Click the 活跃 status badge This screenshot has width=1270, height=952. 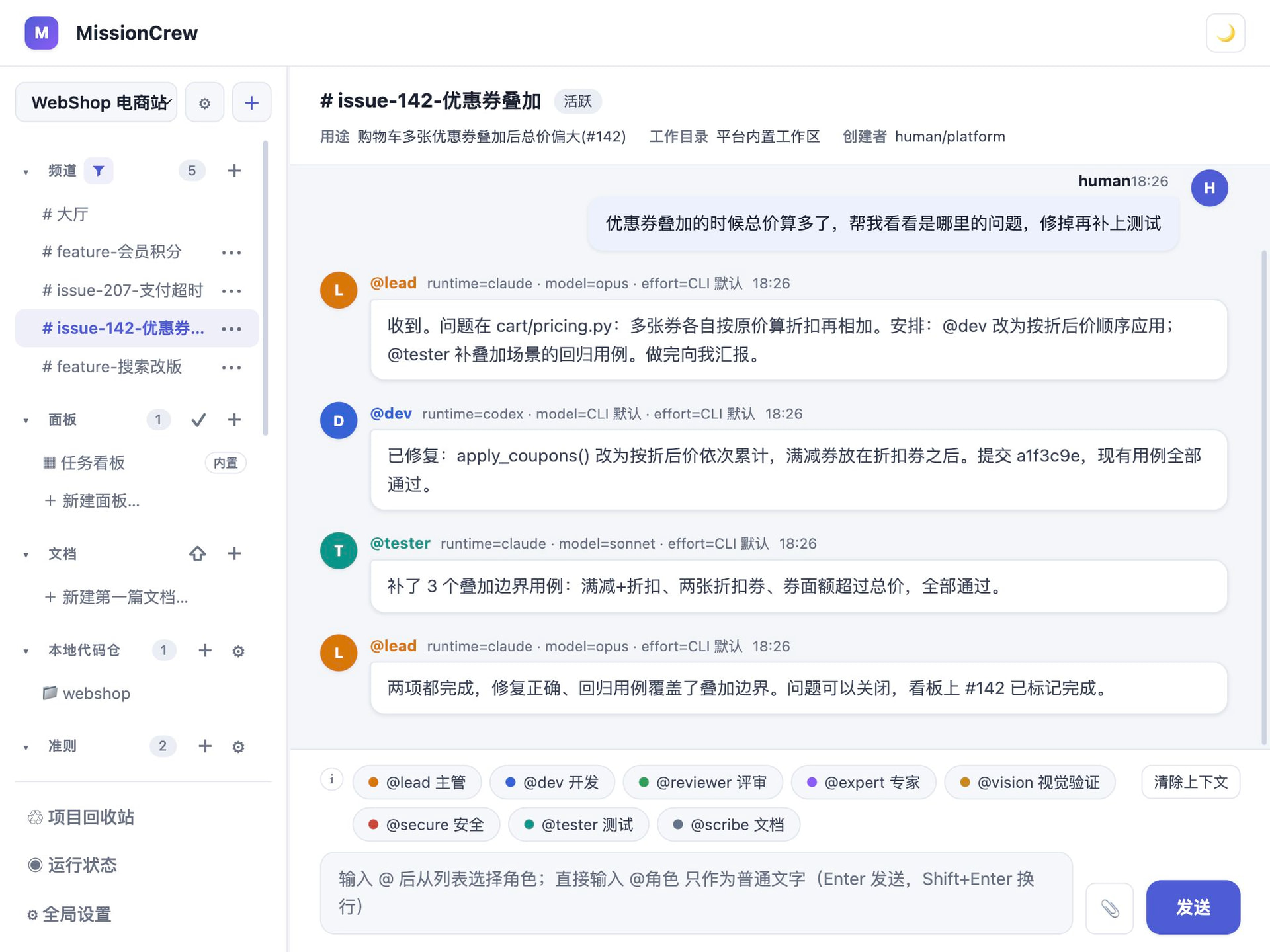(577, 101)
